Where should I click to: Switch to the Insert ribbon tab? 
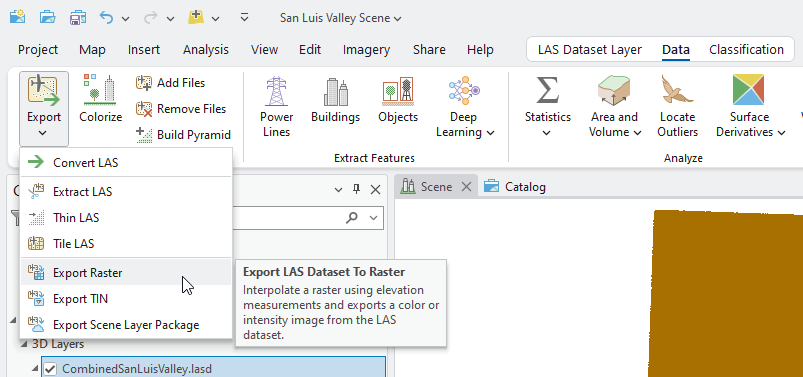[144, 50]
